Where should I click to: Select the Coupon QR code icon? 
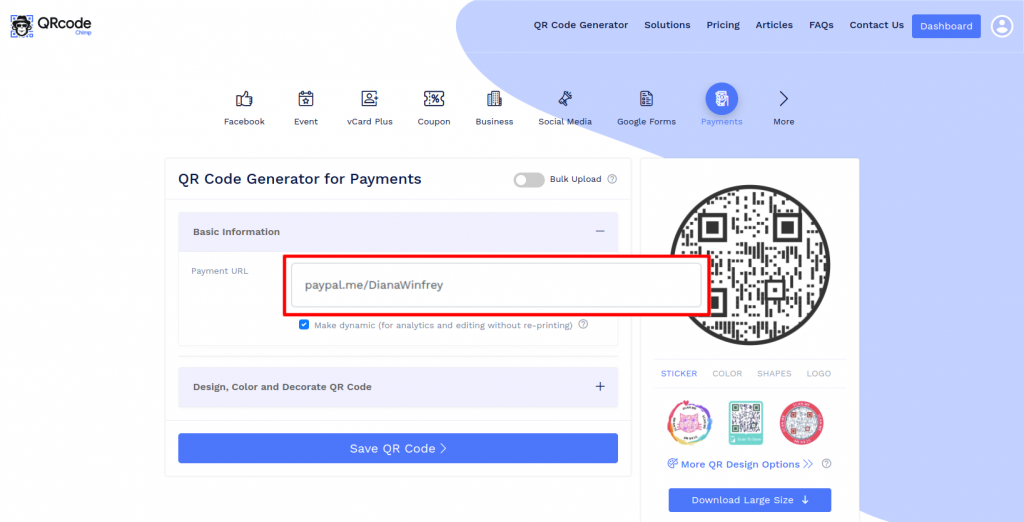(434, 99)
